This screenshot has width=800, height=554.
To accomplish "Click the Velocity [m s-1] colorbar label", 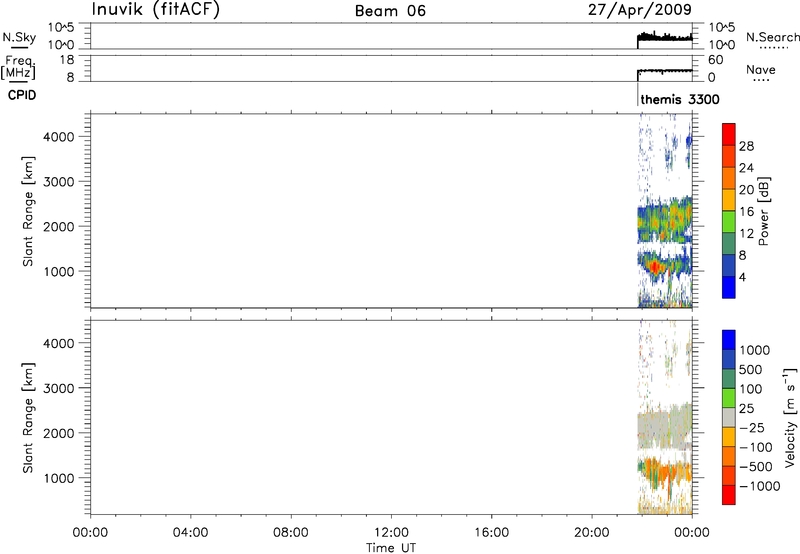I will click(x=790, y=417).
